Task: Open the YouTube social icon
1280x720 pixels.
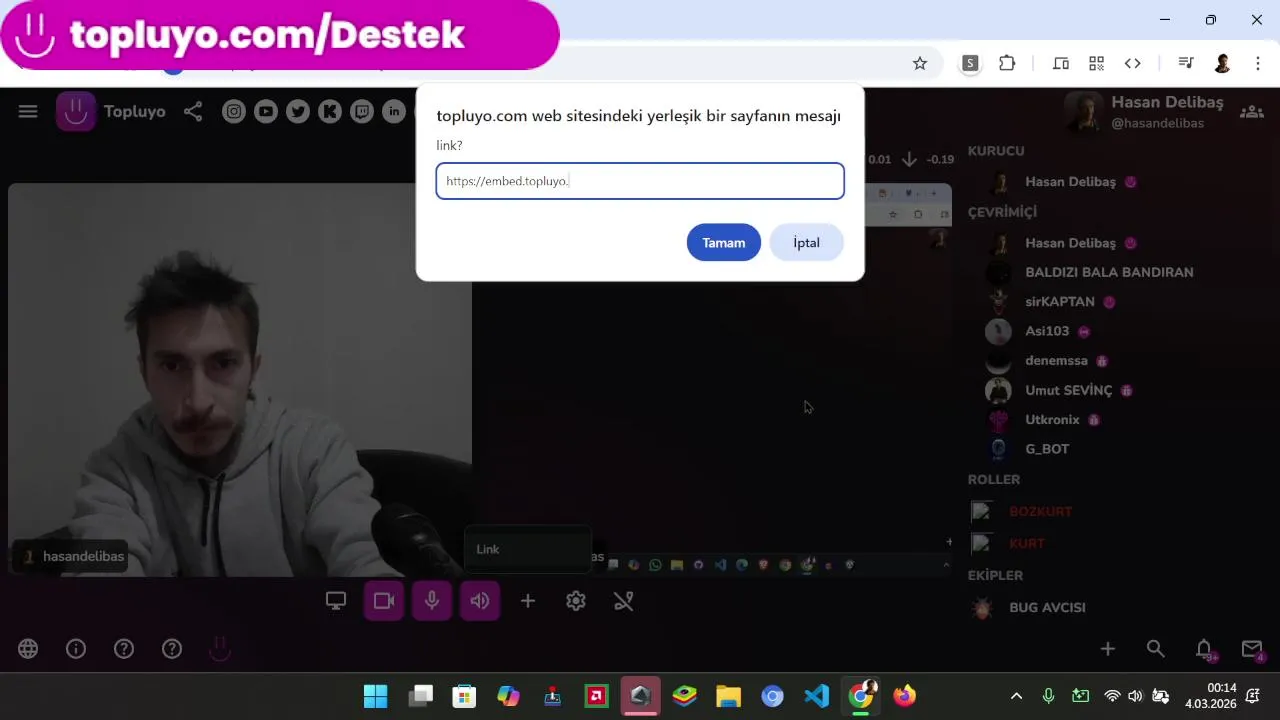Action: tap(266, 112)
